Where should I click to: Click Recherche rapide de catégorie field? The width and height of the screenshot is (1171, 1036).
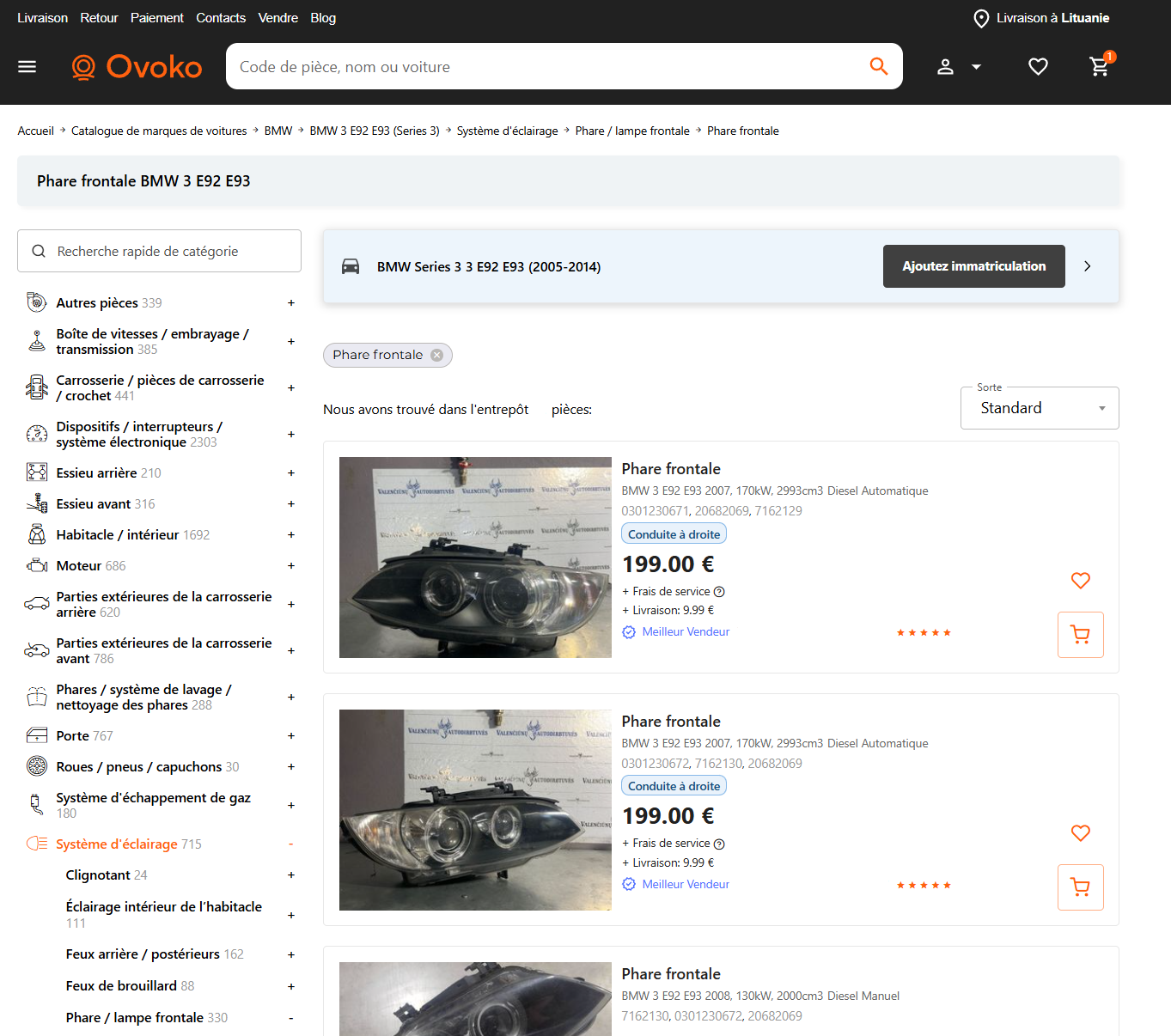pos(159,251)
